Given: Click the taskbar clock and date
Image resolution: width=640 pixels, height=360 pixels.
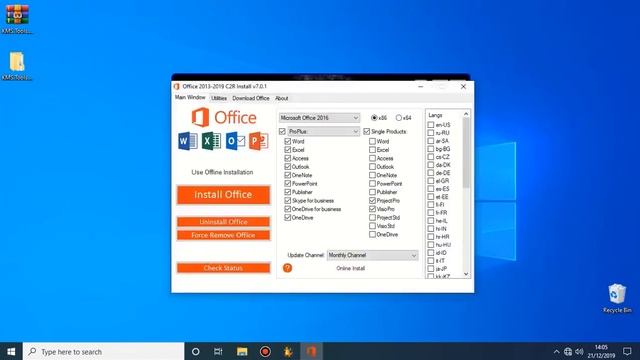Looking at the screenshot, I should click(602, 351).
